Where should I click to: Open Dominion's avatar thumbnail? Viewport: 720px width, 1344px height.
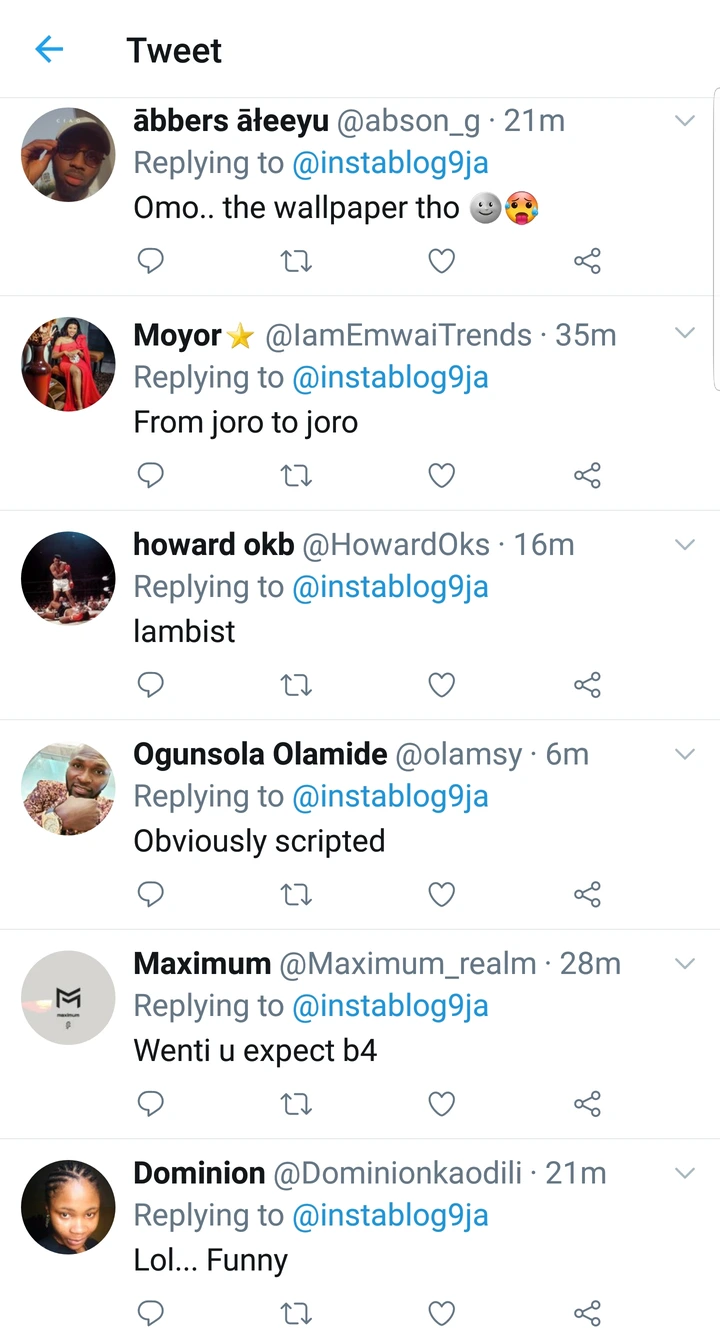click(68, 1207)
